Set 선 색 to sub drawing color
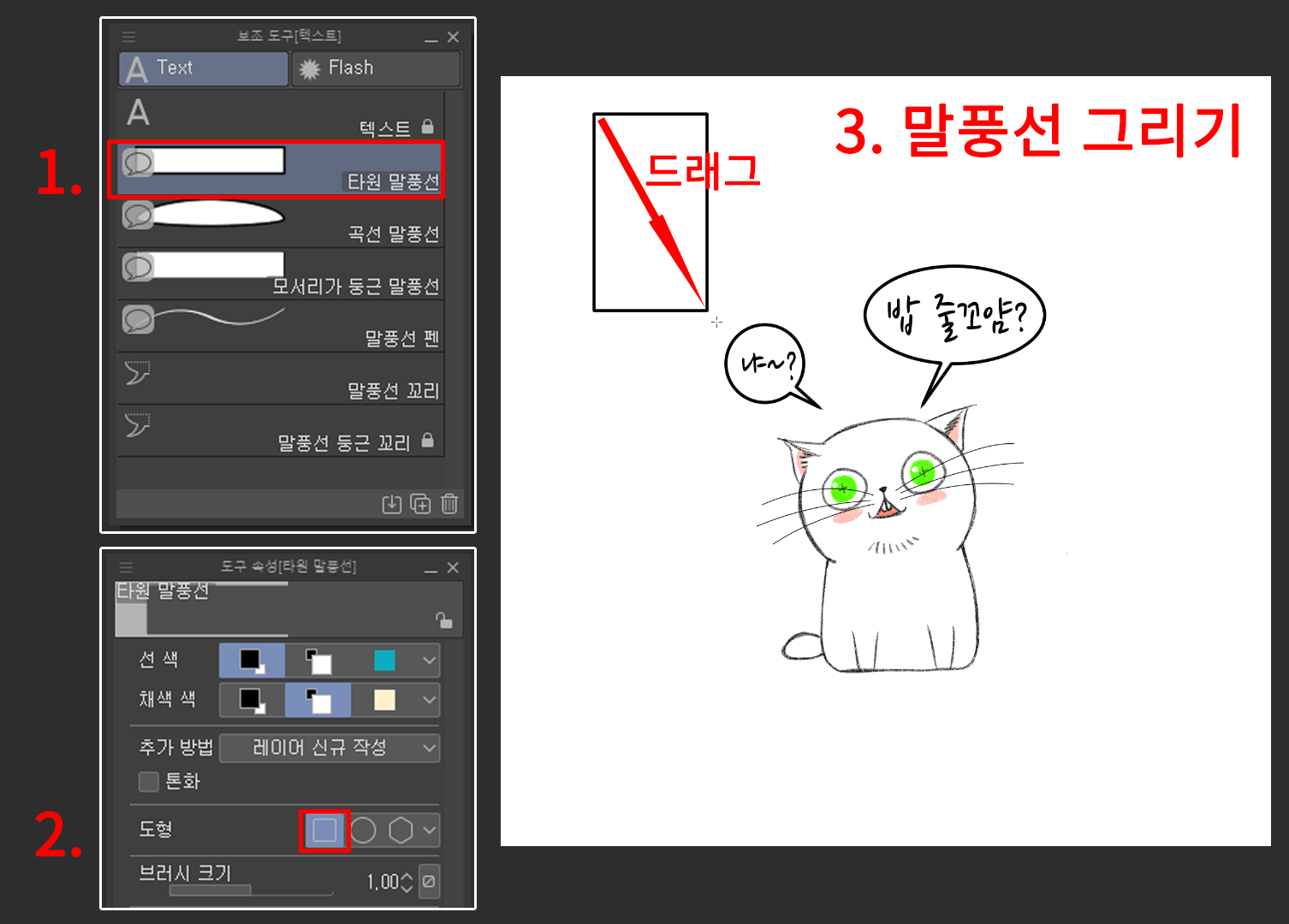 (318, 660)
